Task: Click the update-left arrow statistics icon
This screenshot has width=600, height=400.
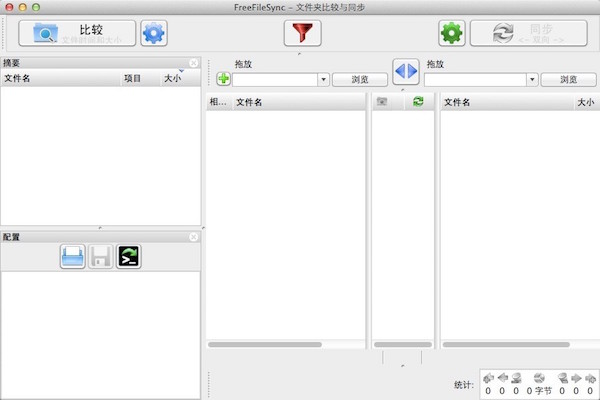Action: click(502, 378)
